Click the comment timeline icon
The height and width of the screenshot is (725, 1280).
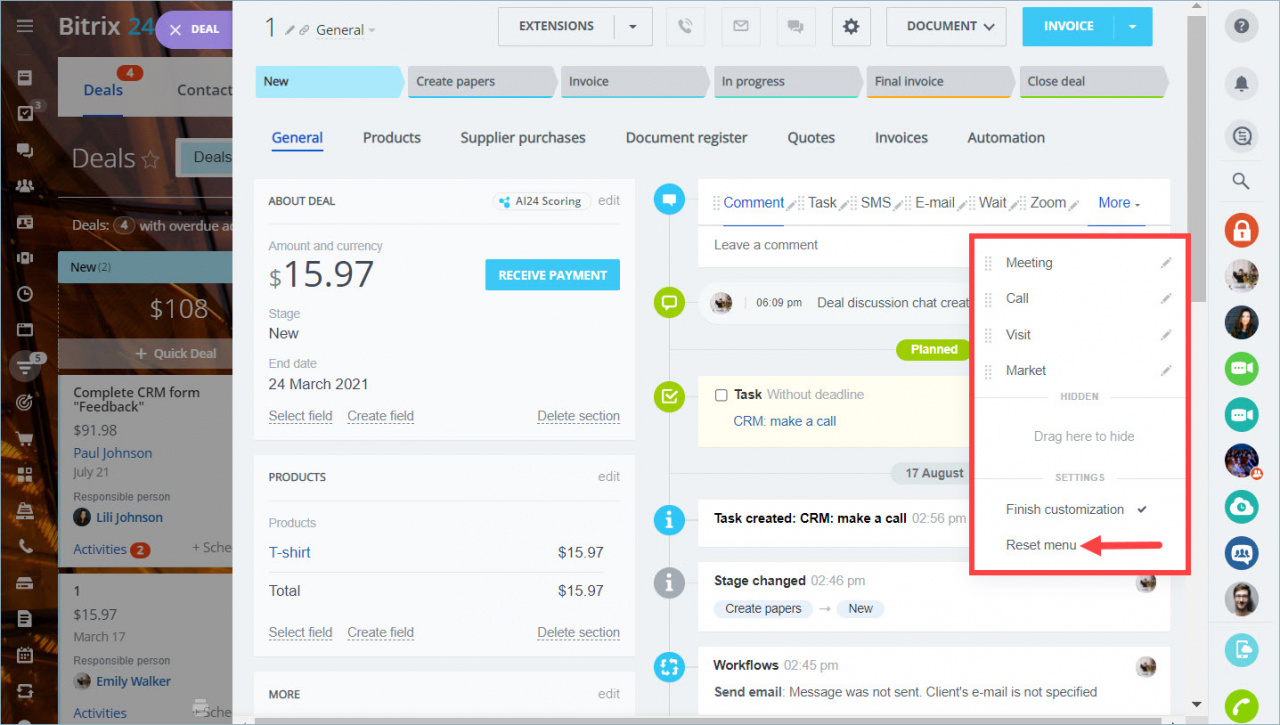[x=669, y=200]
